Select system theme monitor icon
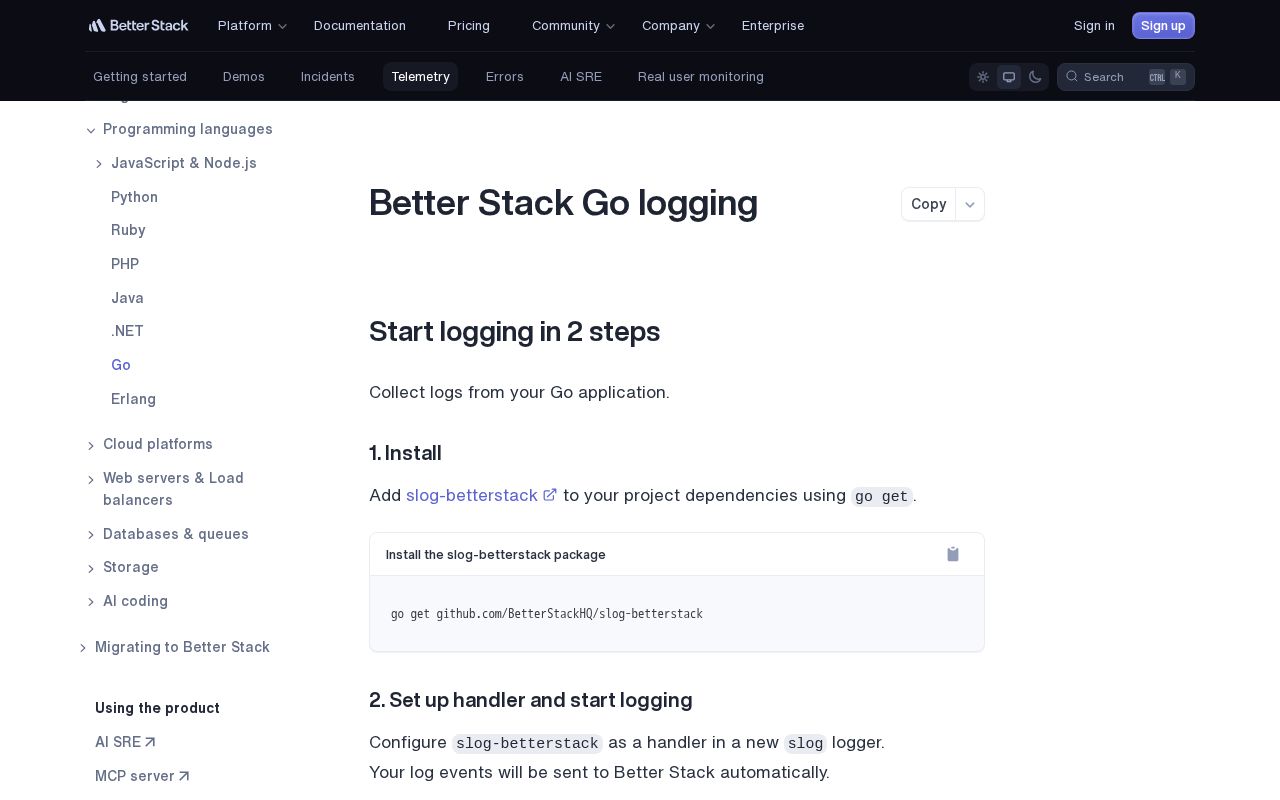The height and width of the screenshot is (800, 1280). tap(1009, 77)
